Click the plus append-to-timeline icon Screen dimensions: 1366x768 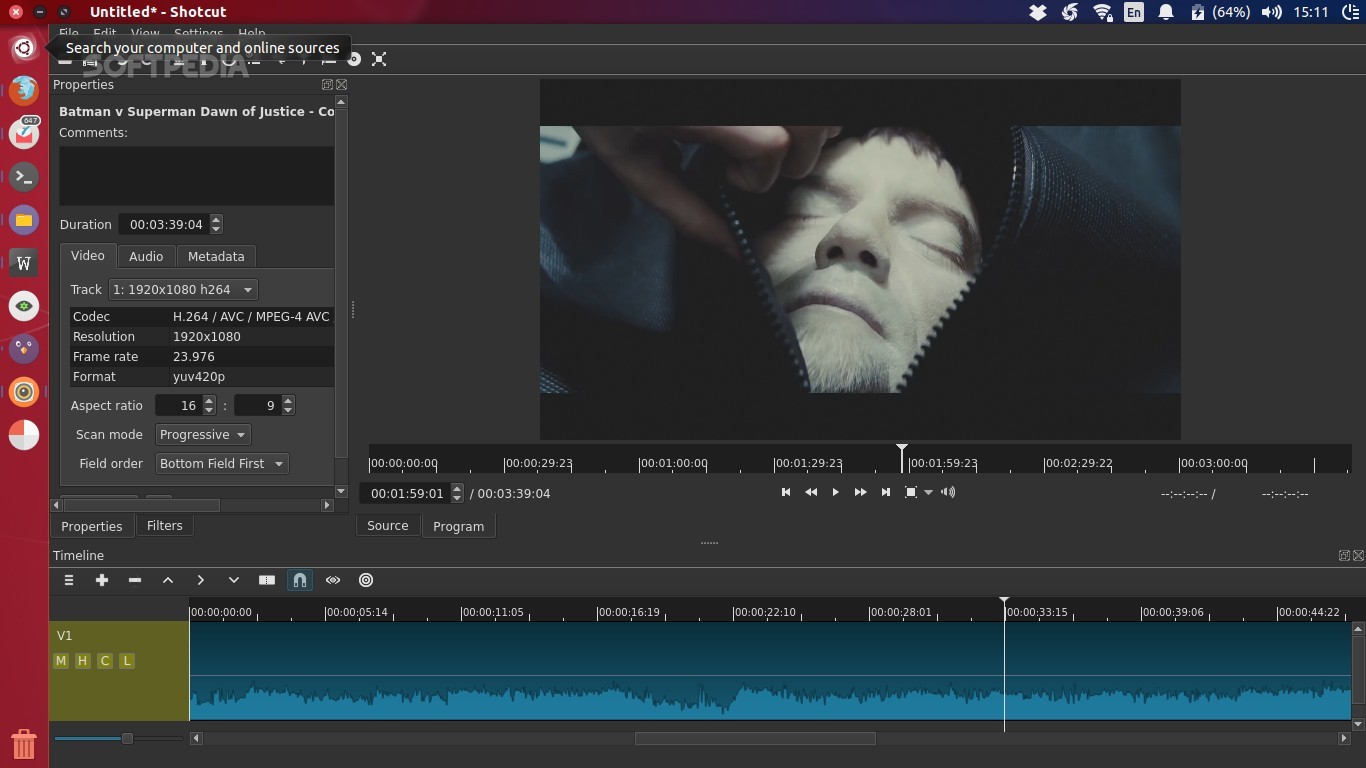[x=102, y=580]
